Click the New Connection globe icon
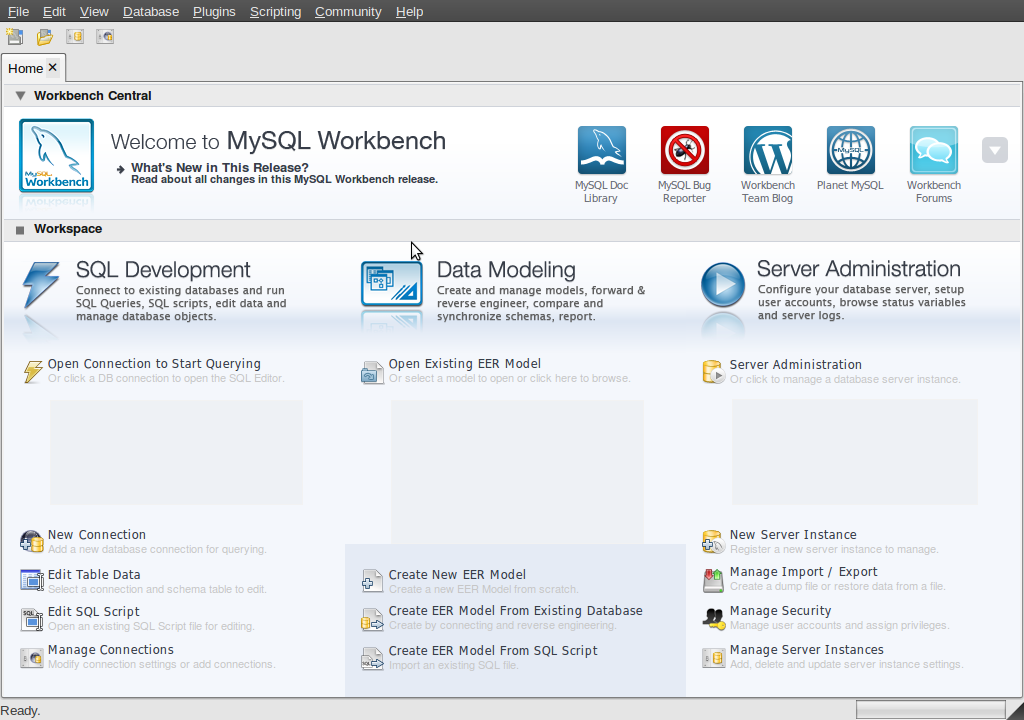 pyautogui.click(x=31, y=542)
